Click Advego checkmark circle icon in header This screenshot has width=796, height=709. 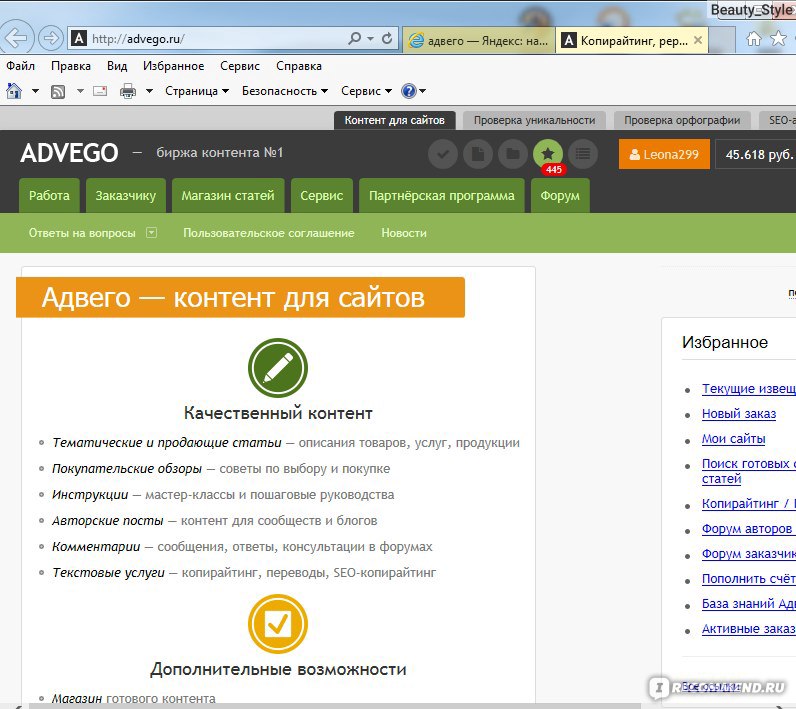(443, 154)
